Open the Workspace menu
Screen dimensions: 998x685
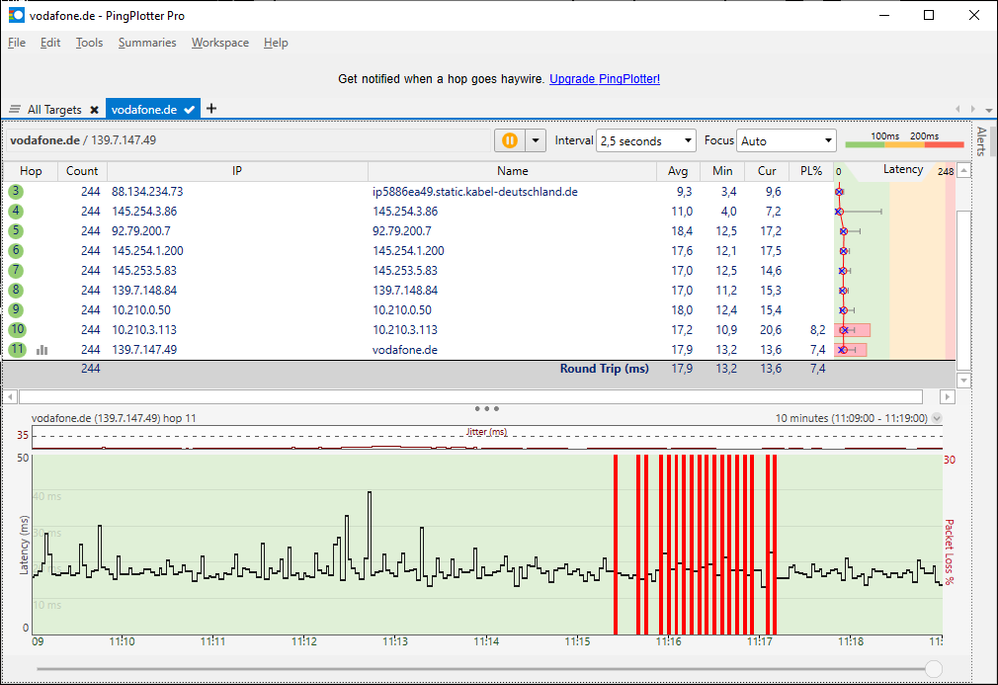point(220,43)
